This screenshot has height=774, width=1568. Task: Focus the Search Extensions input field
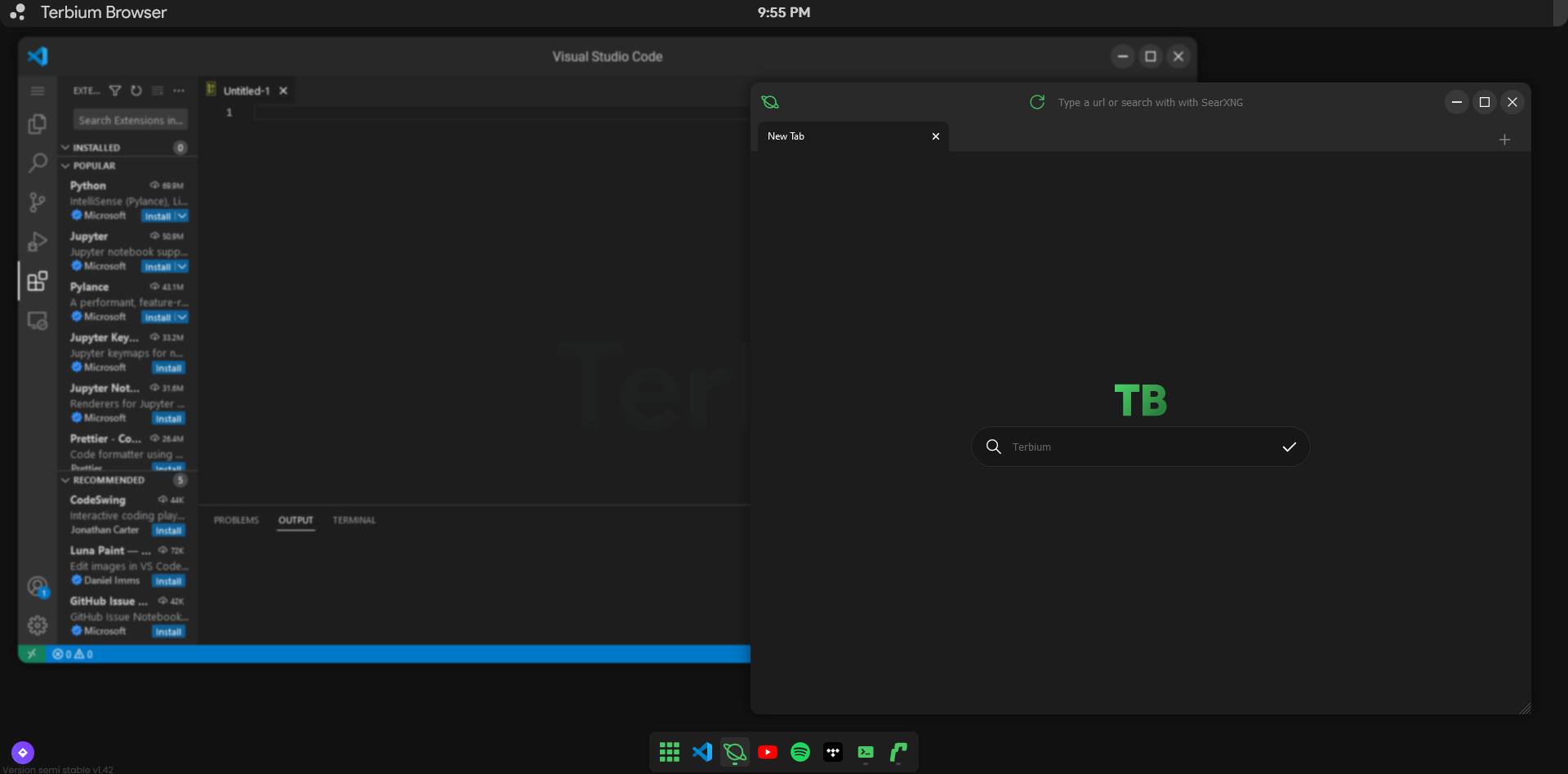[131, 120]
